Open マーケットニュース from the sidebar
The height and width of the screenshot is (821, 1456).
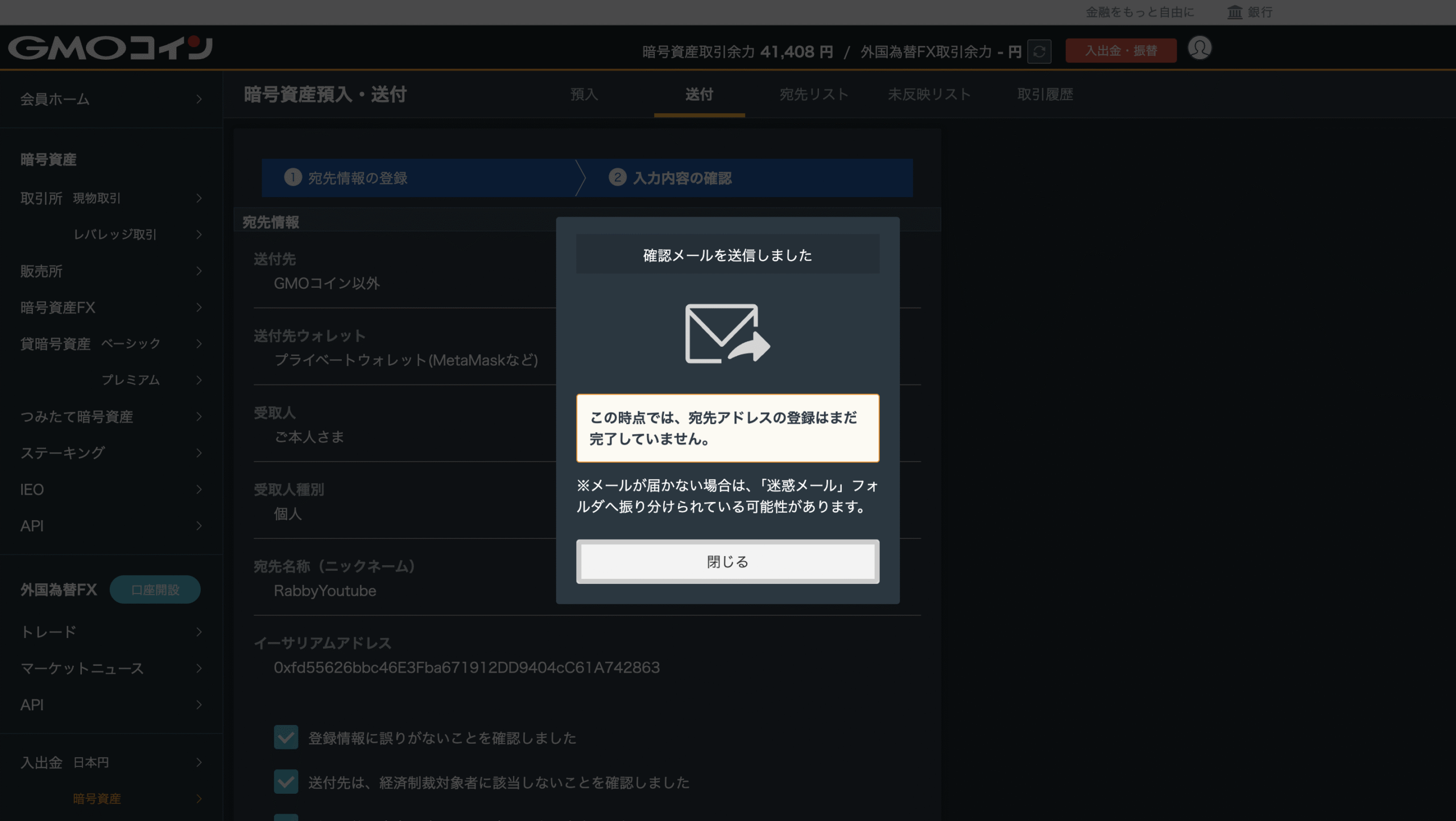(x=82, y=669)
